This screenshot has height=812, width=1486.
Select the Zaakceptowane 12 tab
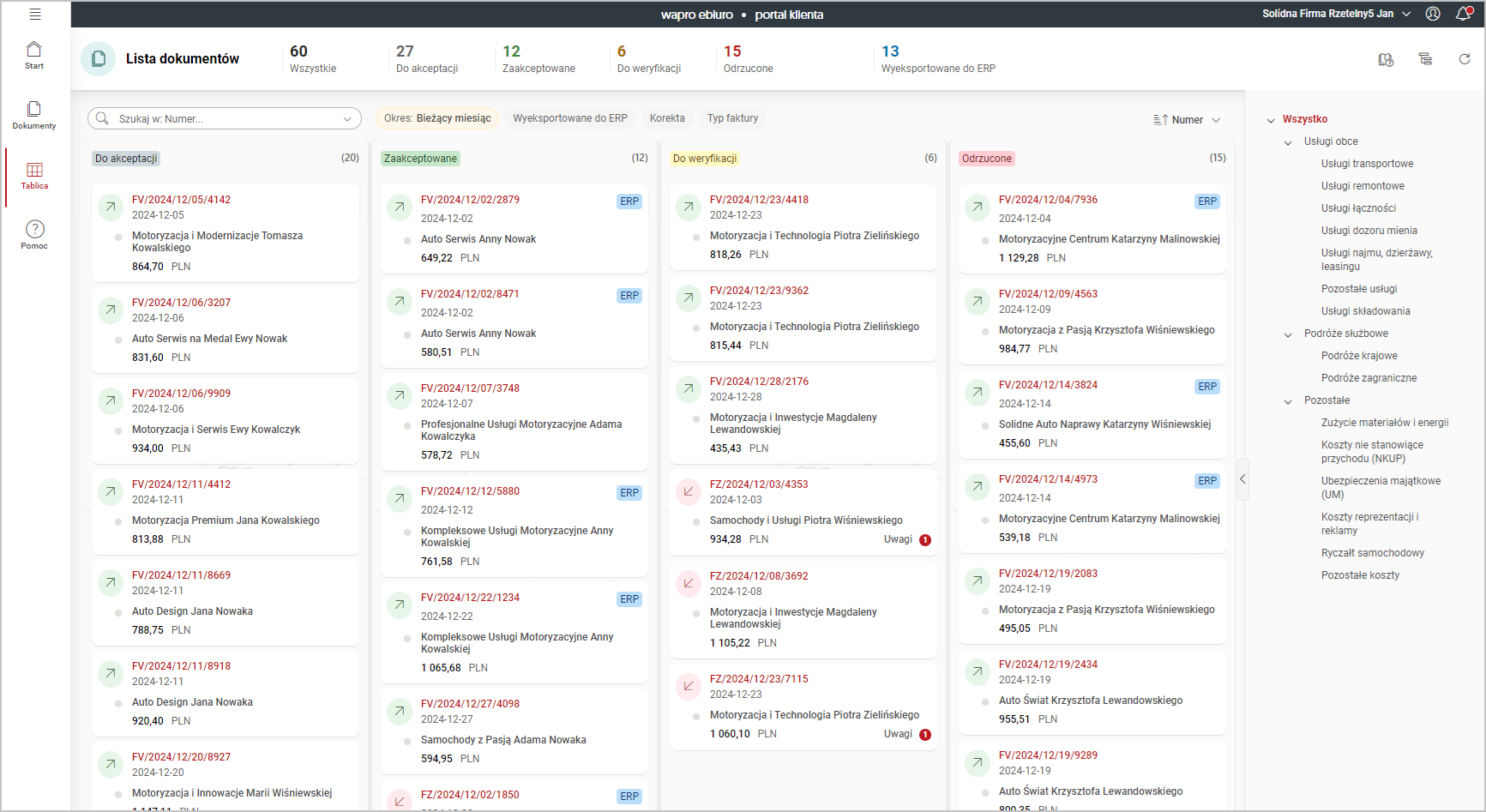(x=538, y=59)
